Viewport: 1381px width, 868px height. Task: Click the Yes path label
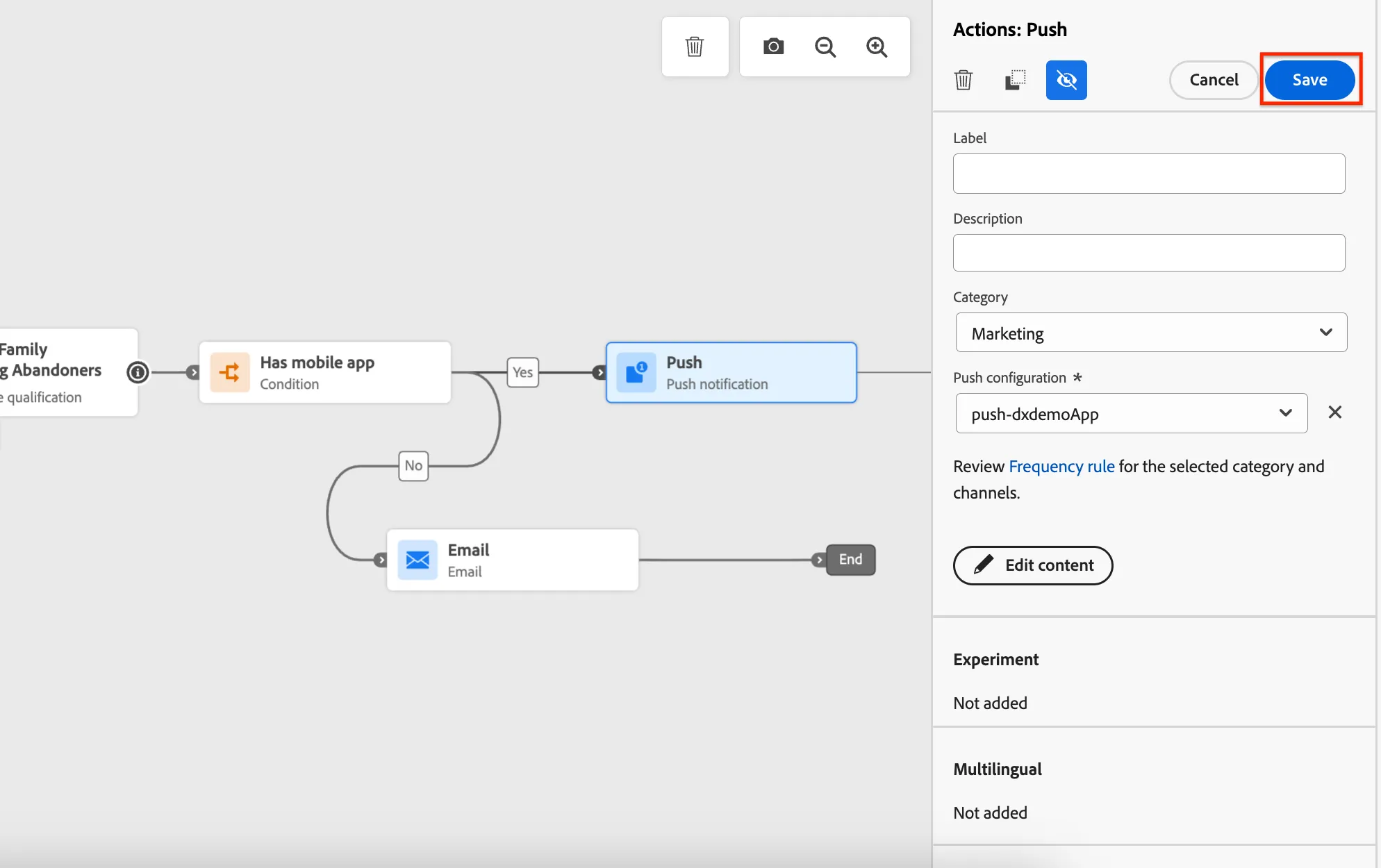tap(523, 372)
